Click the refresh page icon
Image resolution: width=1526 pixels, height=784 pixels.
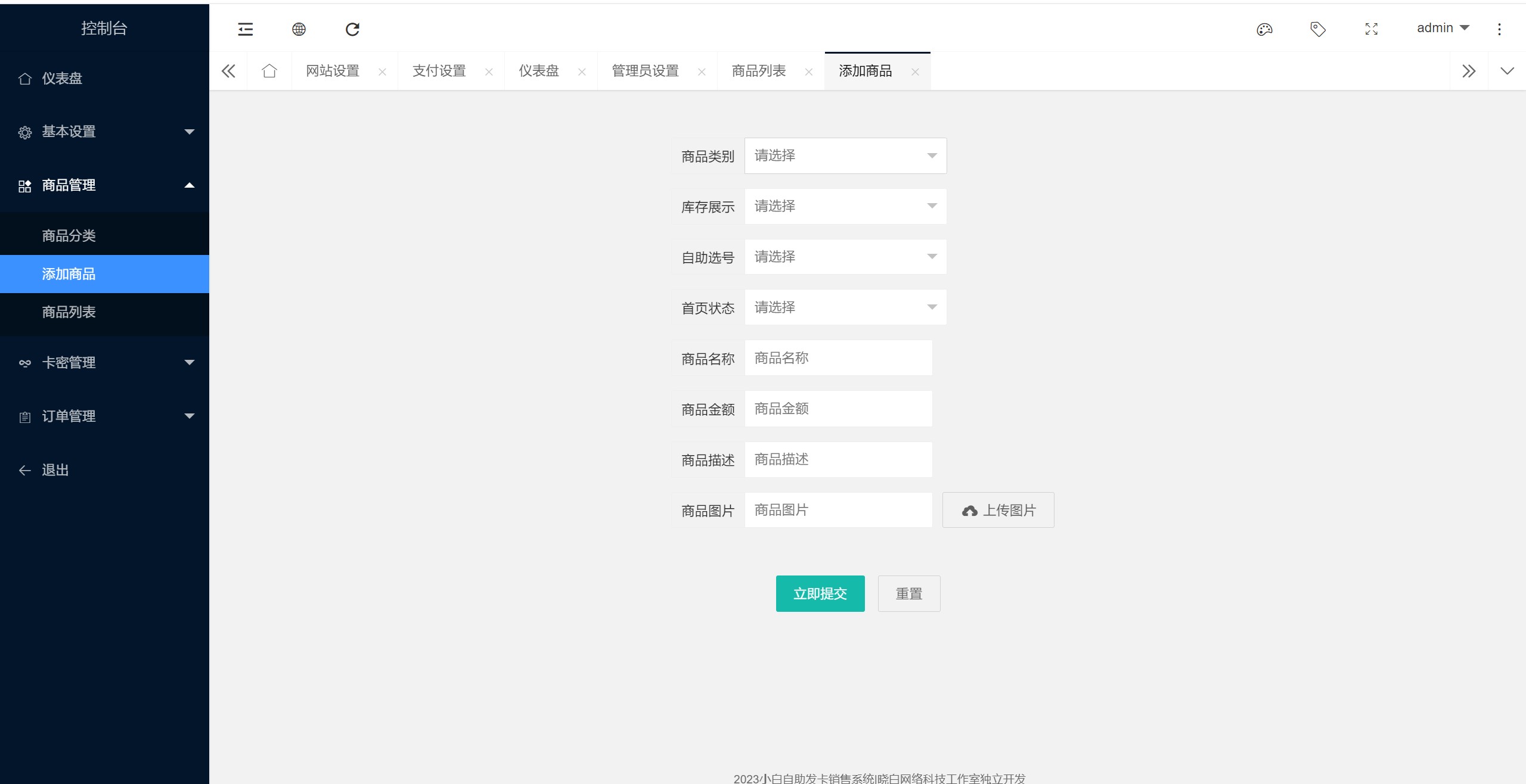point(352,29)
